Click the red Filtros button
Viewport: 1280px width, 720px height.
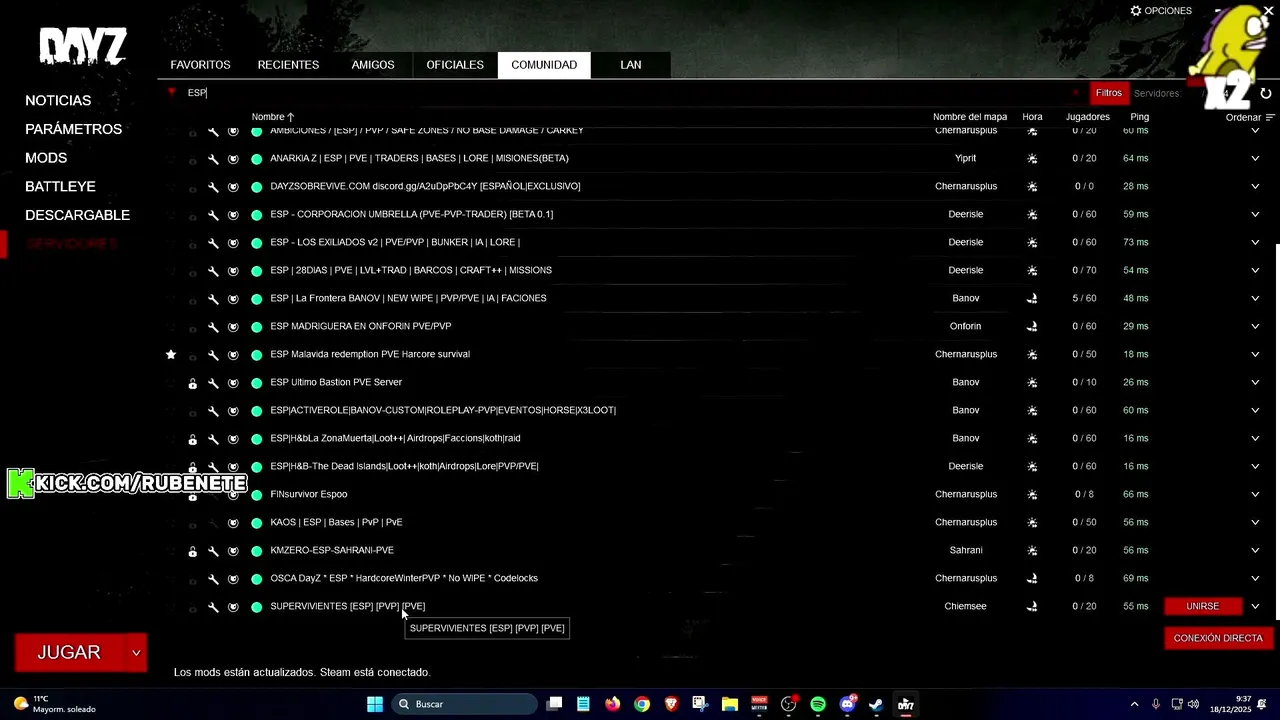1109,93
